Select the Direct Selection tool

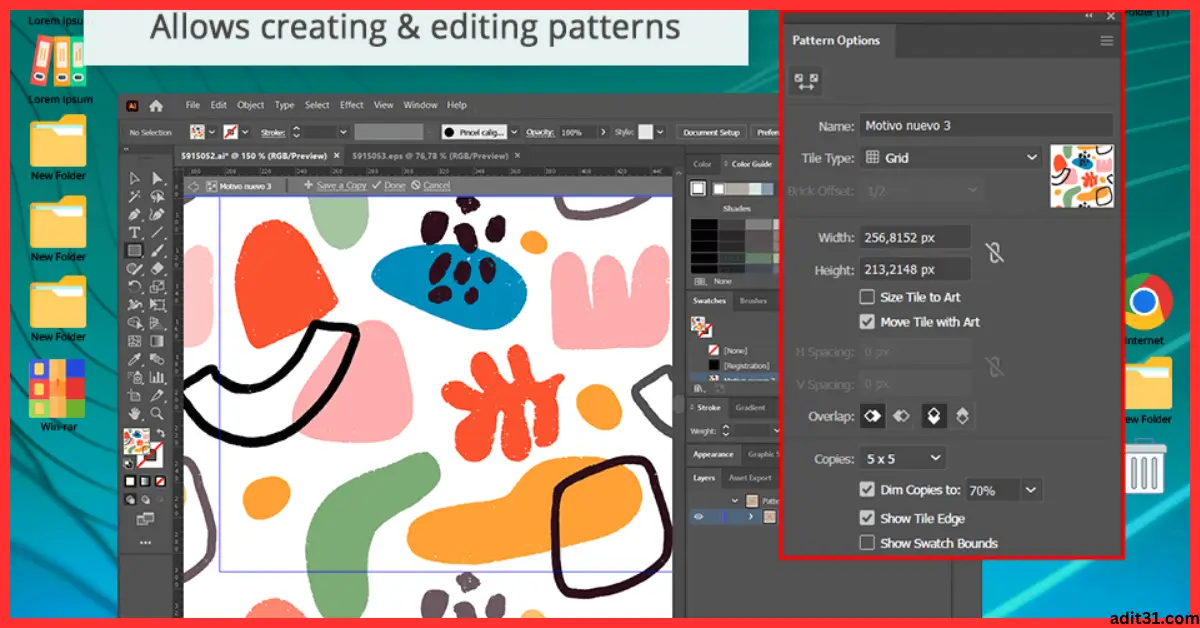[x=157, y=178]
